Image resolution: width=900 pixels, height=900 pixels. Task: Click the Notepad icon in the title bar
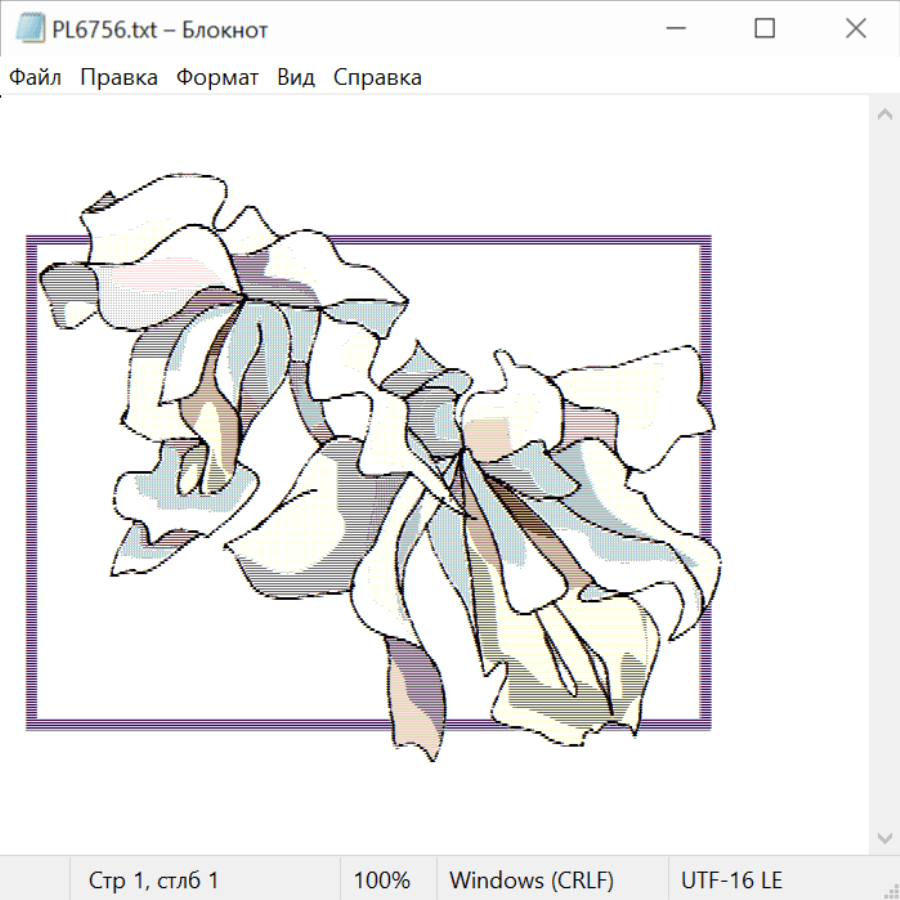[x=30, y=29]
